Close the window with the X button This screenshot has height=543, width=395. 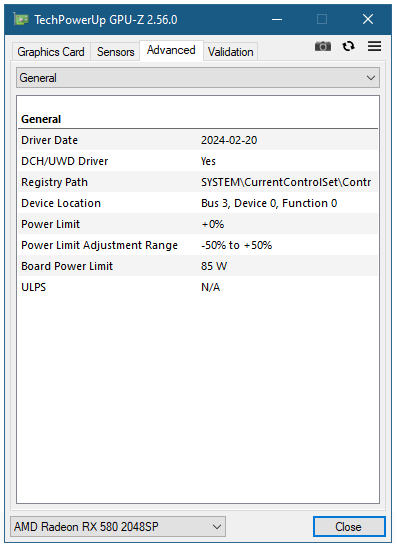point(368,19)
